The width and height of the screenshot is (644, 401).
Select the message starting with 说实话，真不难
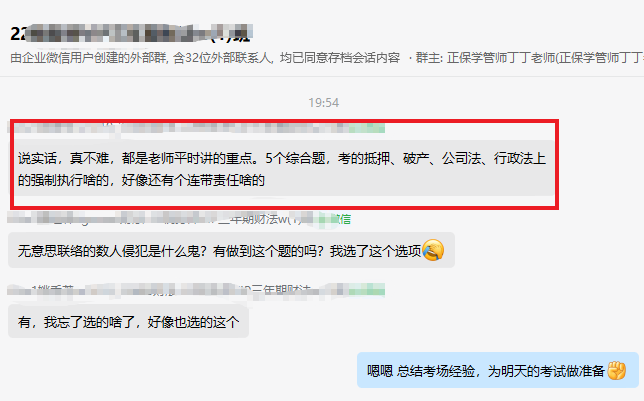[281, 169]
